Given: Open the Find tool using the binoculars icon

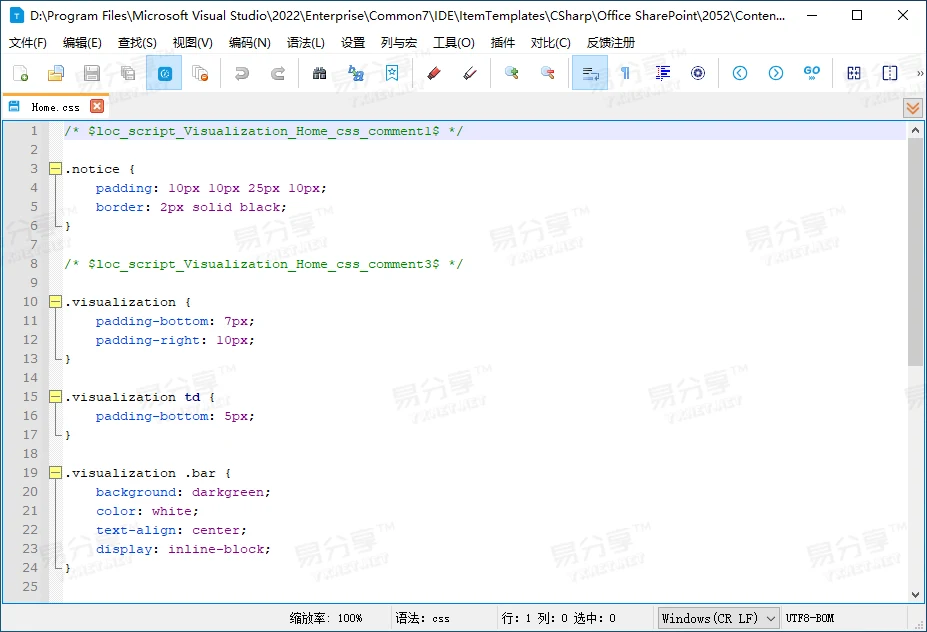Looking at the screenshot, I should (x=319, y=73).
